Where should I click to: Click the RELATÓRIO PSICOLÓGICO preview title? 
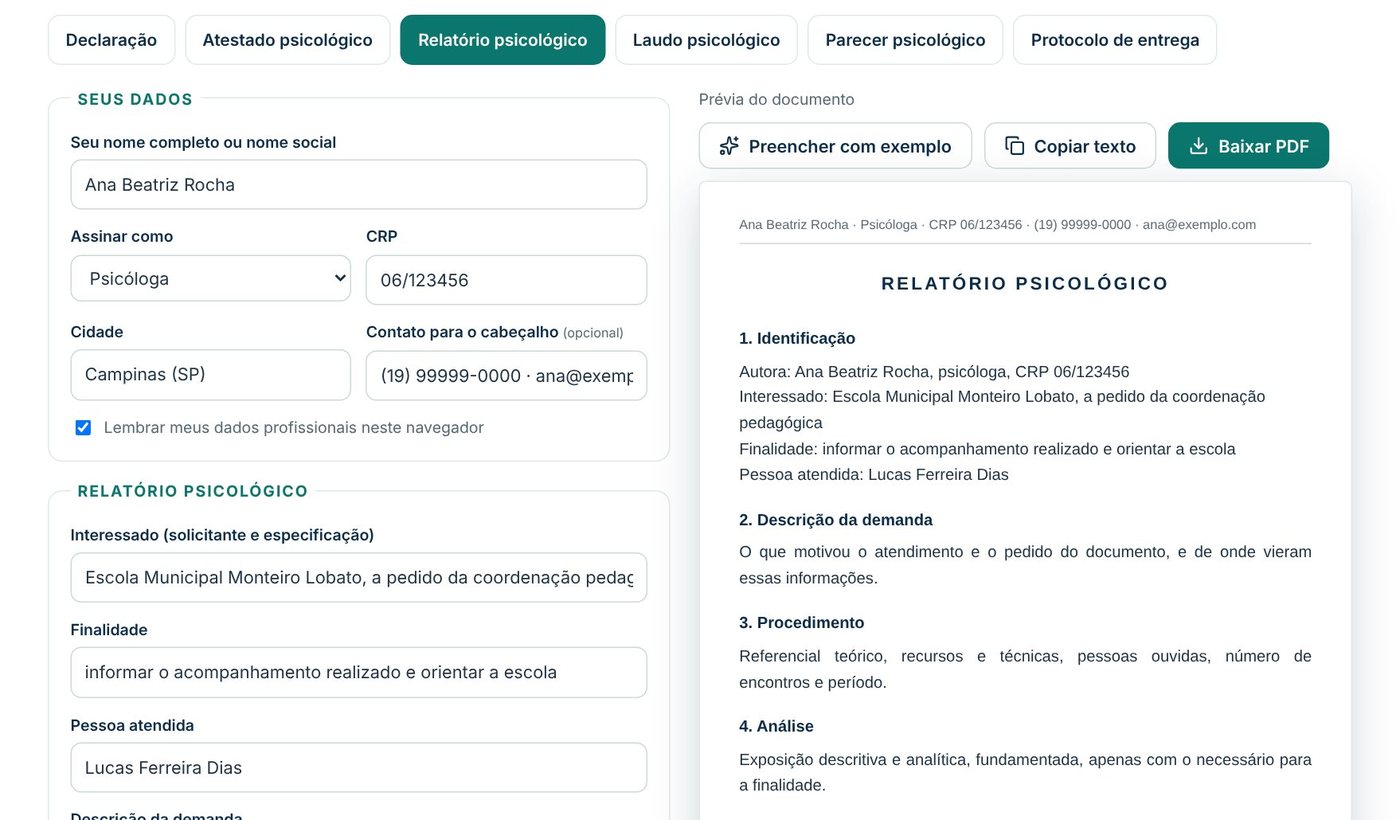coord(1025,284)
